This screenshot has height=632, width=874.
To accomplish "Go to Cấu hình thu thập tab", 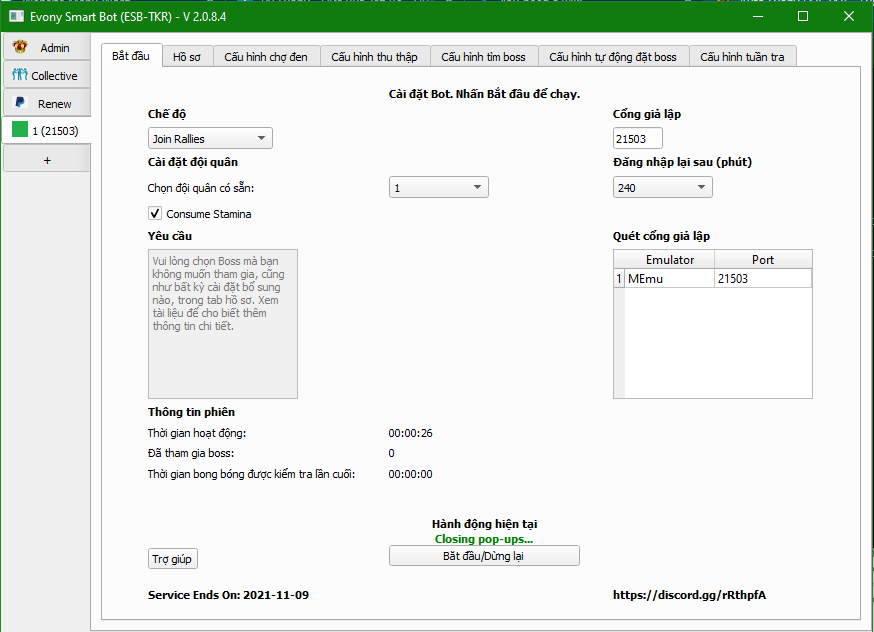I will [x=375, y=57].
